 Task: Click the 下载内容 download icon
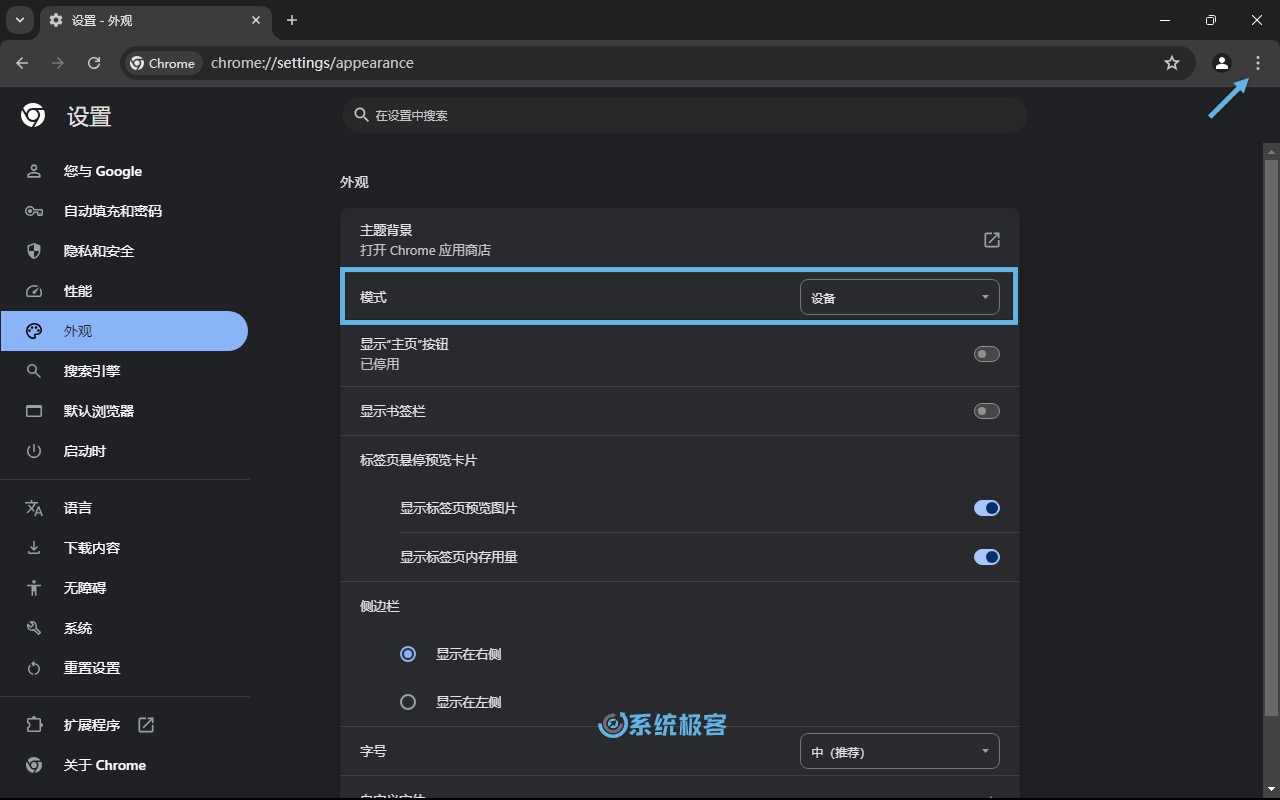(x=34, y=548)
